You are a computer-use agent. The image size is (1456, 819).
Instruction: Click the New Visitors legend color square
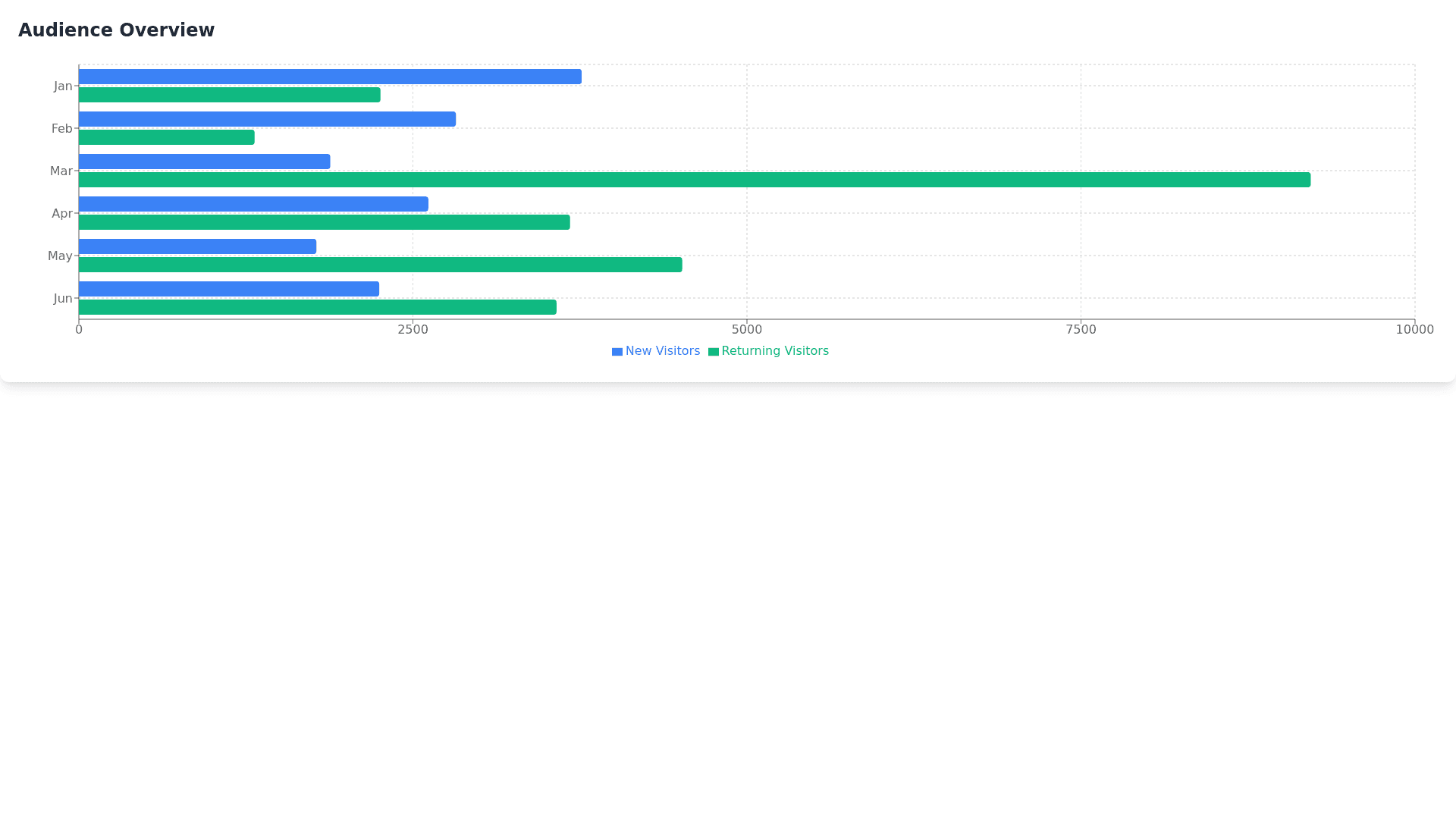pyautogui.click(x=617, y=352)
